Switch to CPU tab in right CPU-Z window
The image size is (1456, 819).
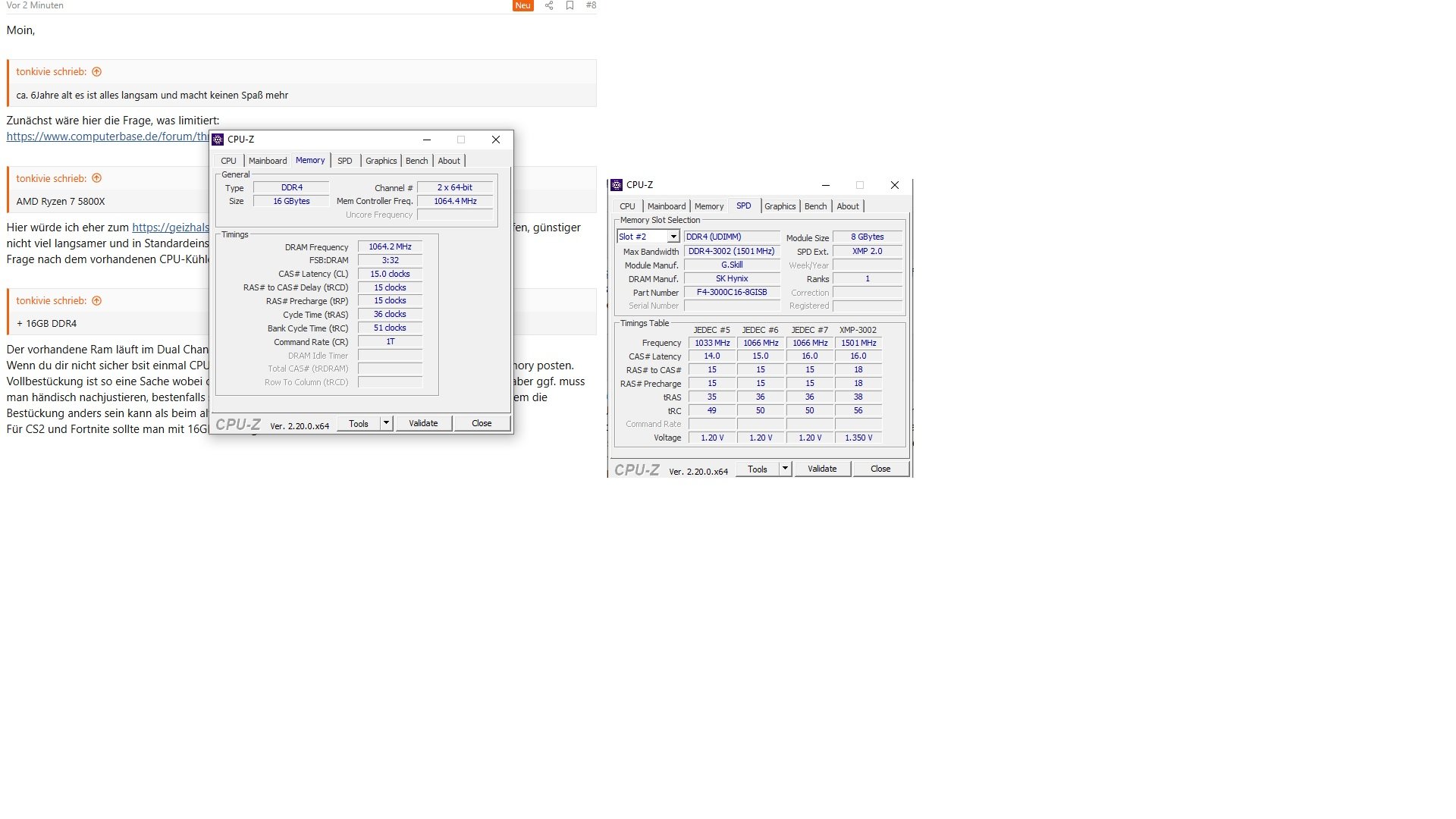pos(627,206)
